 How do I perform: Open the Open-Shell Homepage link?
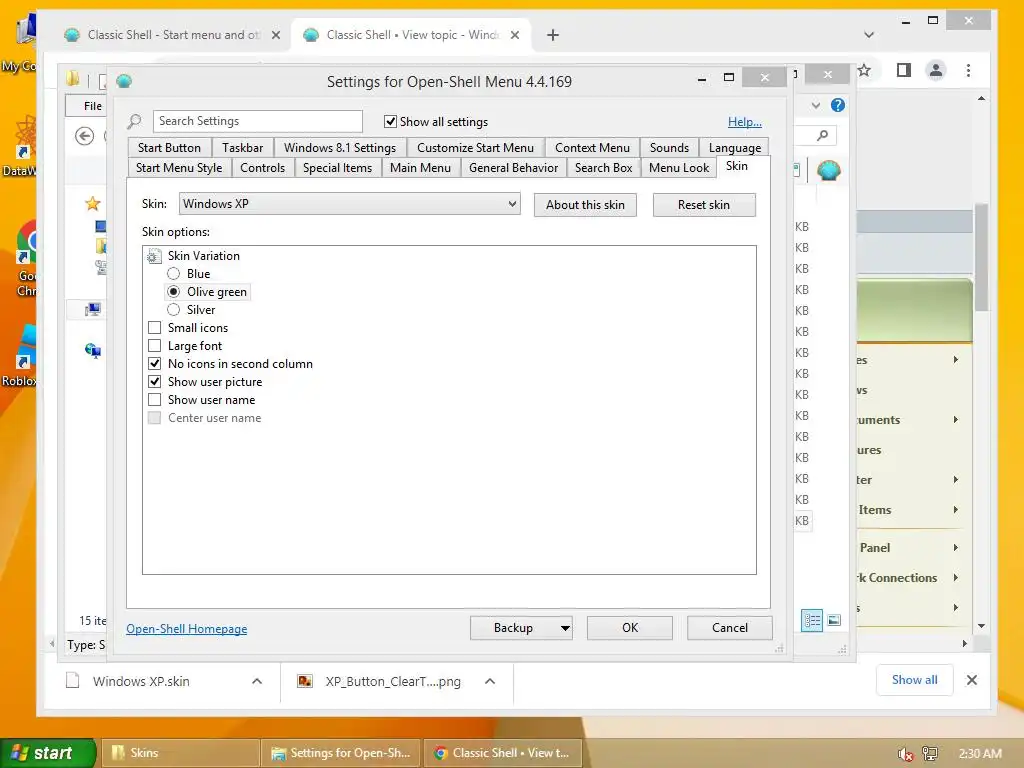pyautogui.click(x=186, y=628)
